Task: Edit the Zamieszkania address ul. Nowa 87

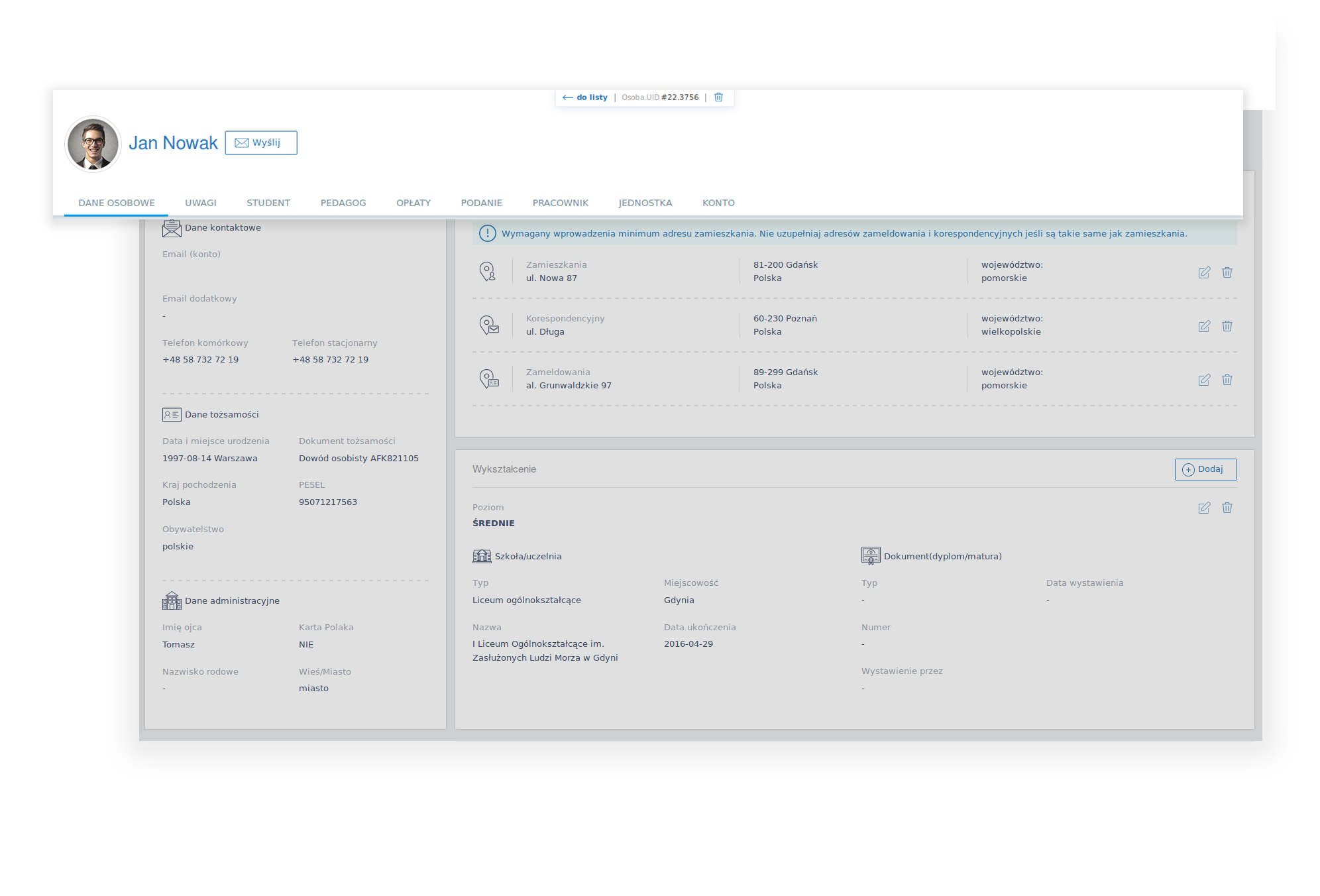Action: [1204, 272]
